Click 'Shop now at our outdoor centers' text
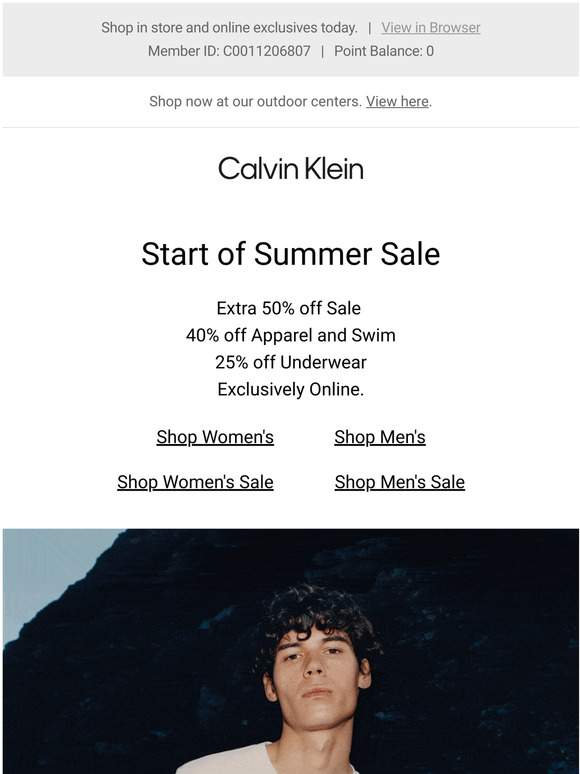This screenshot has height=774, width=580. [x=255, y=101]
